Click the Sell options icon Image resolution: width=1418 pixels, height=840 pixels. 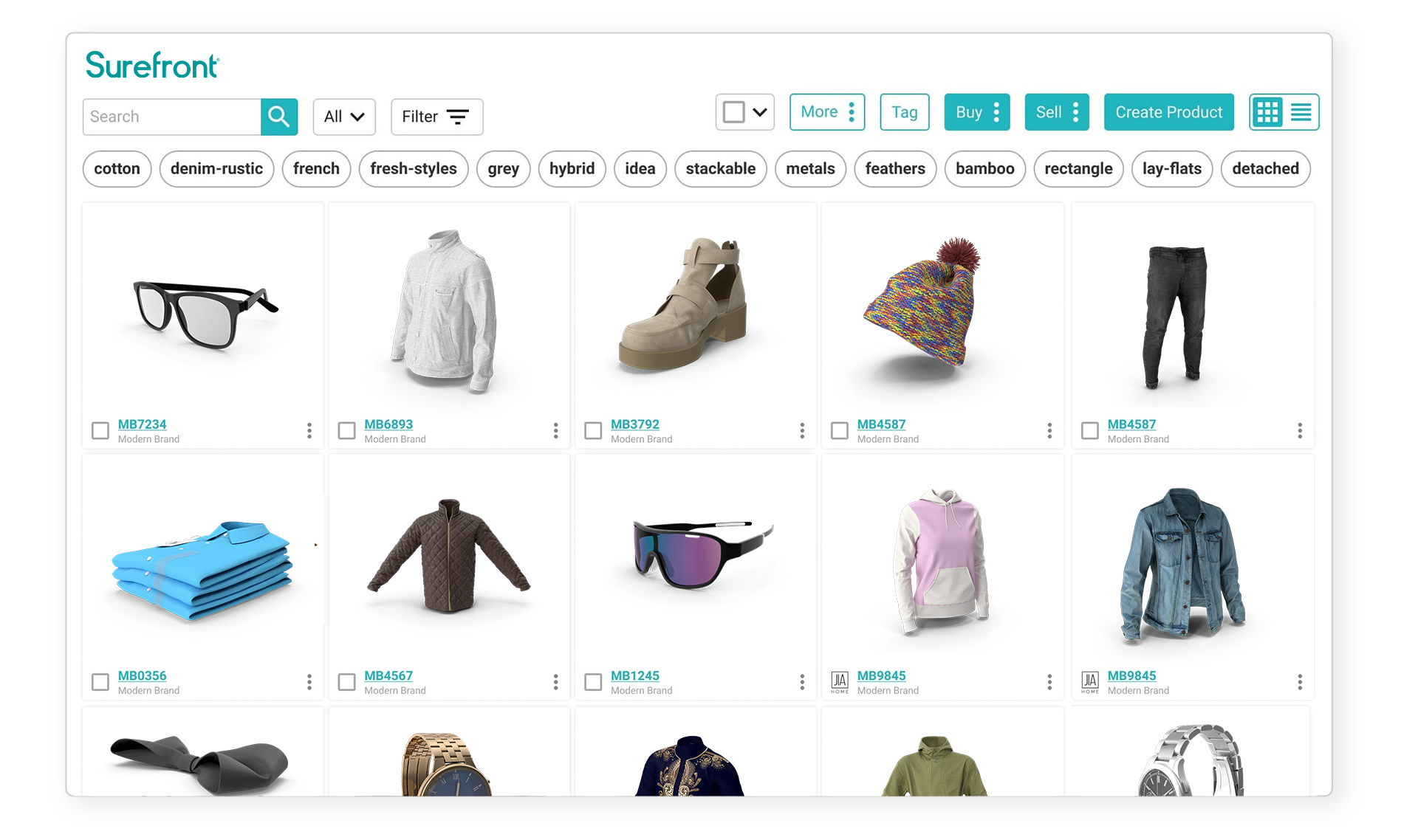[1076, 113]
